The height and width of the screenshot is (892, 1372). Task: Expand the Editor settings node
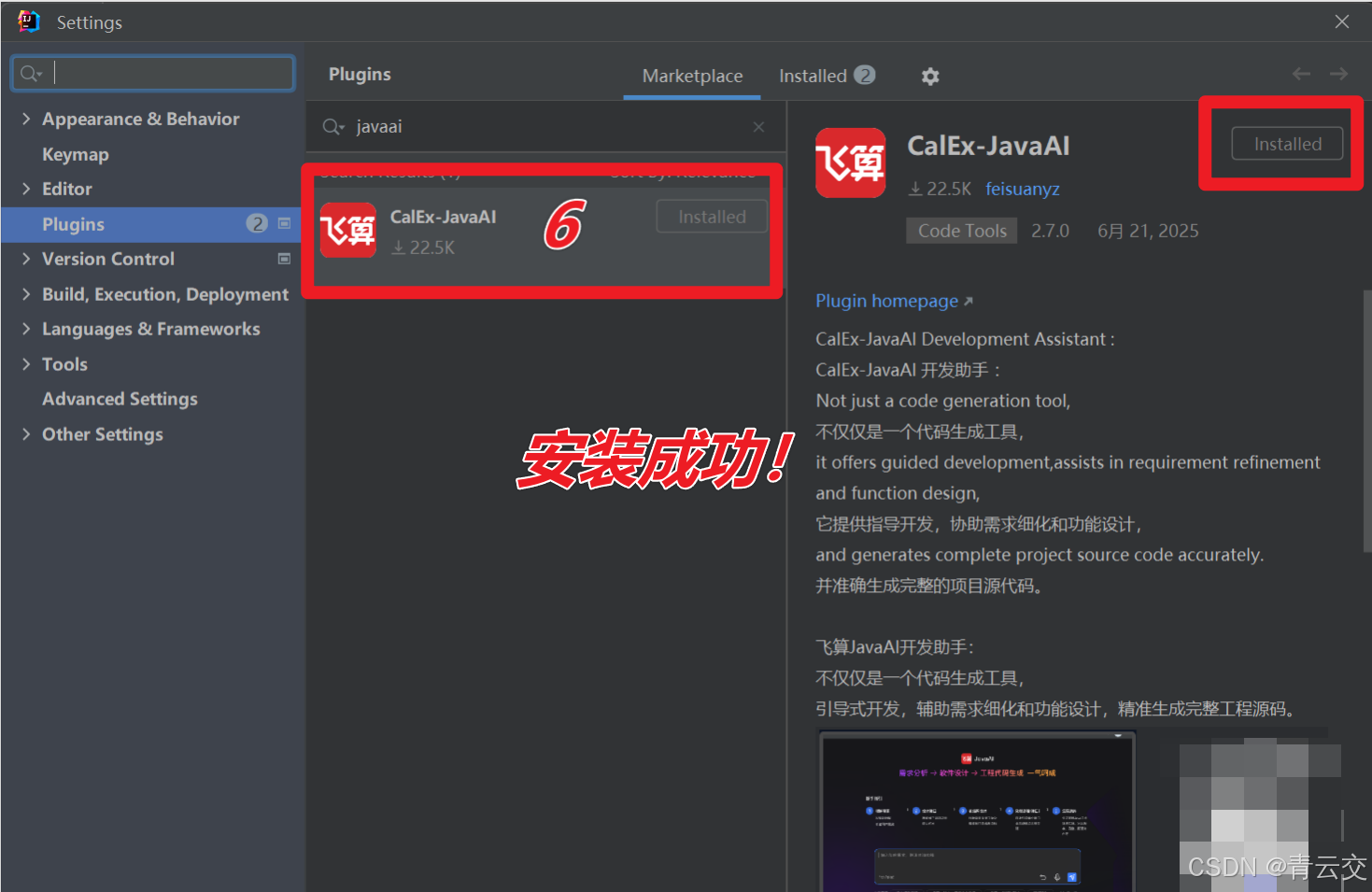[26, 189]
